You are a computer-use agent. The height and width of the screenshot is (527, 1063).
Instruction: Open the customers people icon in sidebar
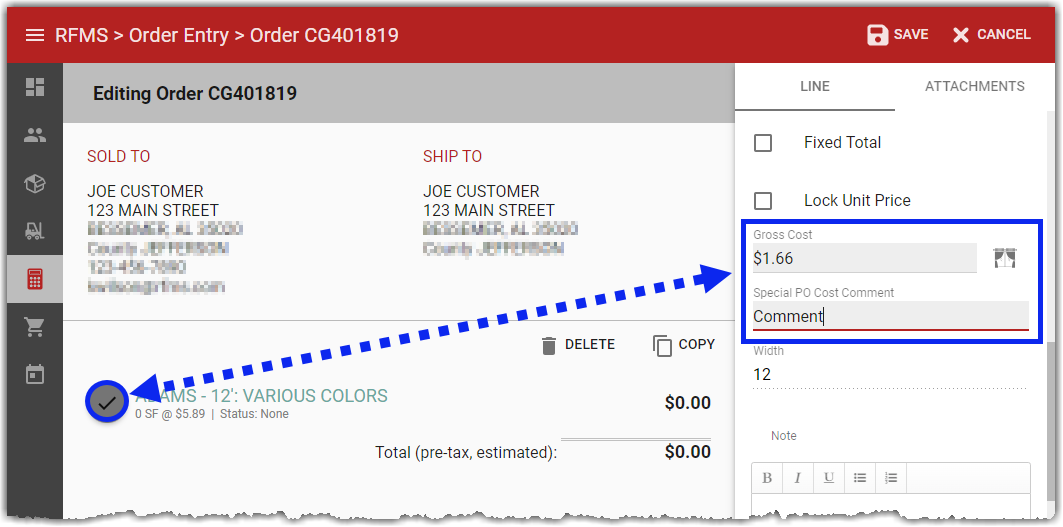pyautogui.click(x=35, y=135)
